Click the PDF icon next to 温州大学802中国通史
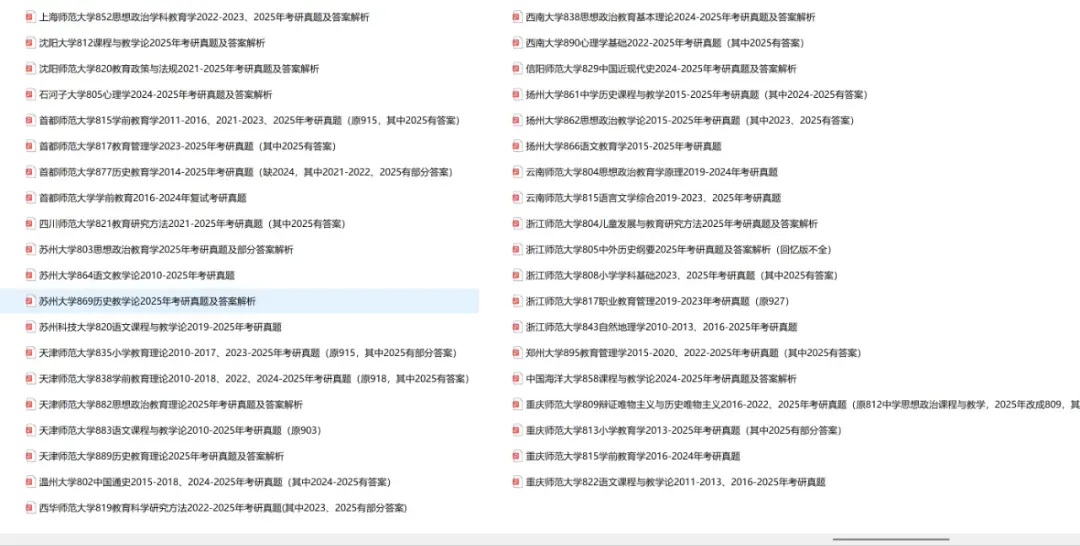This screenshot has height=546, width=1080. pos(30,482)
